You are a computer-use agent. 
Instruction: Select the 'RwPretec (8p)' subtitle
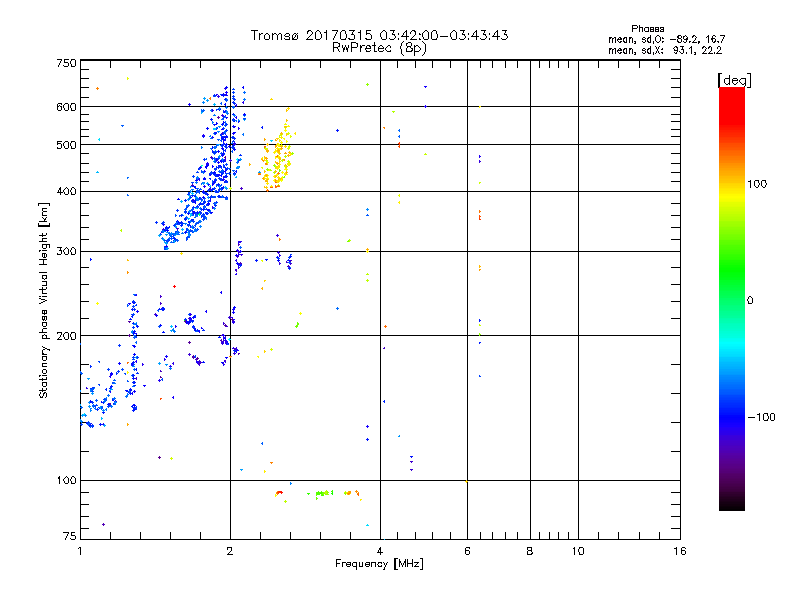(x=379, y=48)
